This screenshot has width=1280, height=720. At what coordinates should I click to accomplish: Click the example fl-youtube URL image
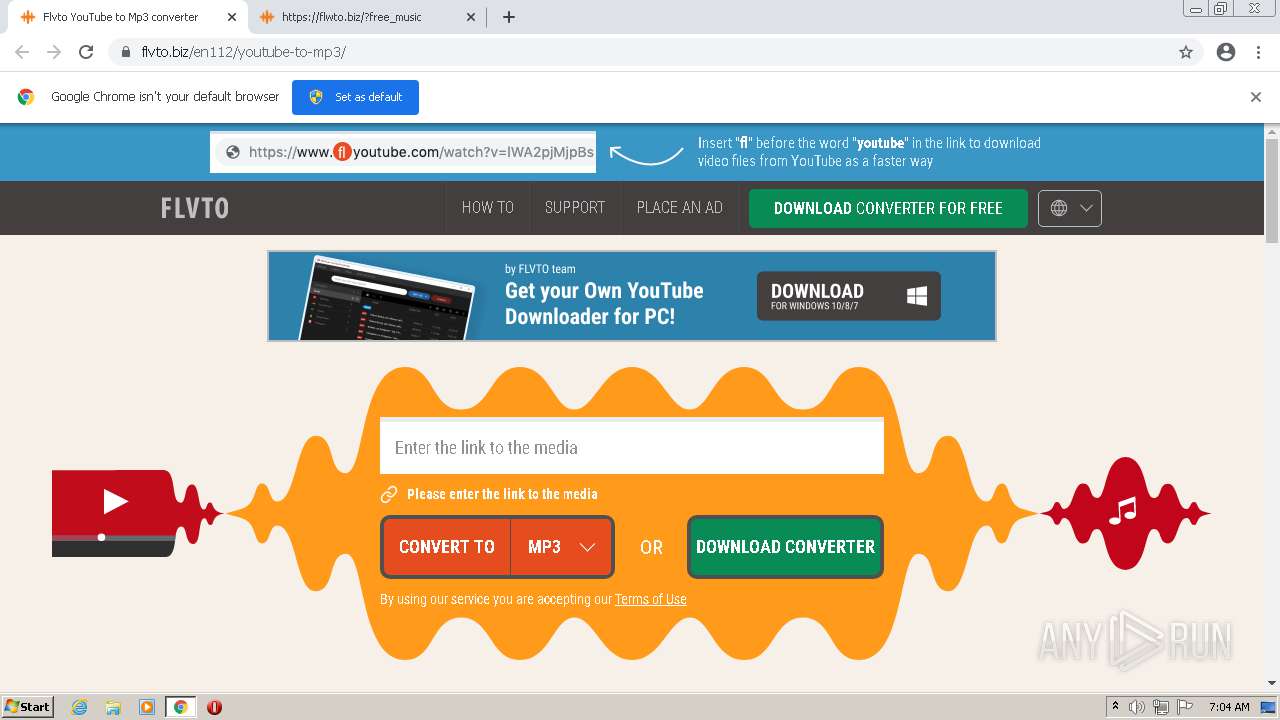coord(403,152)
